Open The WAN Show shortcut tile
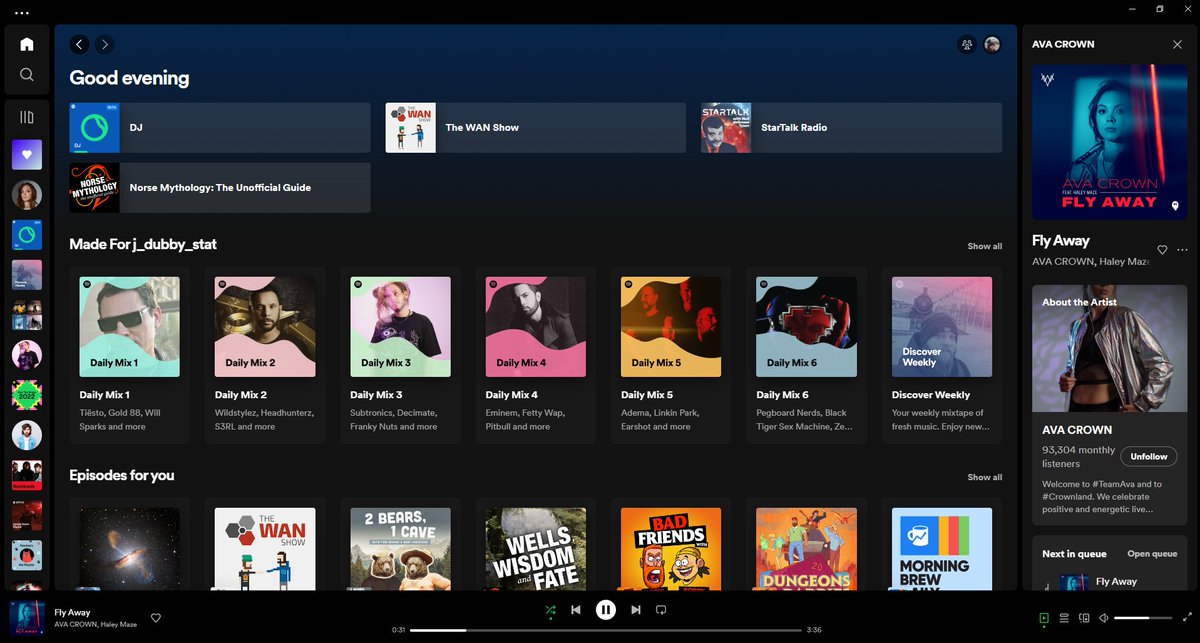Viewport: 1200px width, 643px height. (536, 128)
